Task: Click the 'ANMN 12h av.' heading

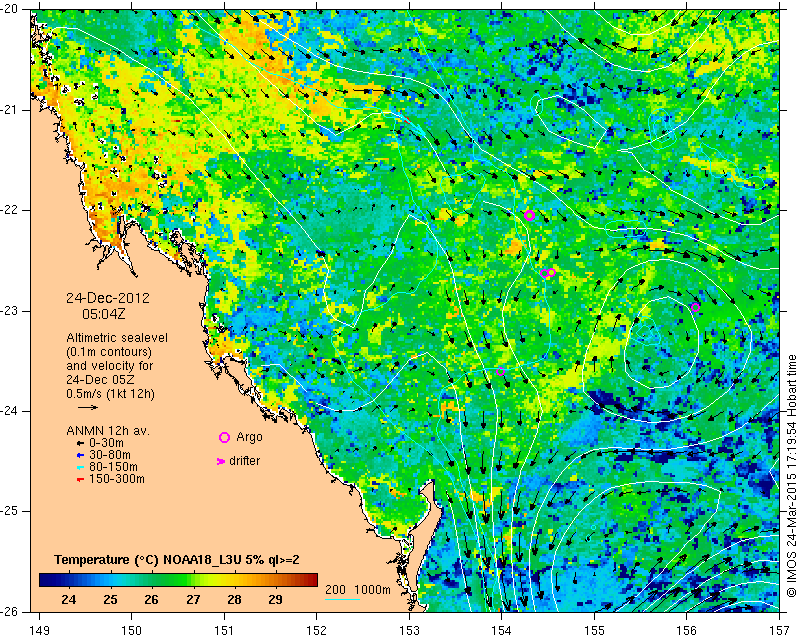Action: pos(108,431)
